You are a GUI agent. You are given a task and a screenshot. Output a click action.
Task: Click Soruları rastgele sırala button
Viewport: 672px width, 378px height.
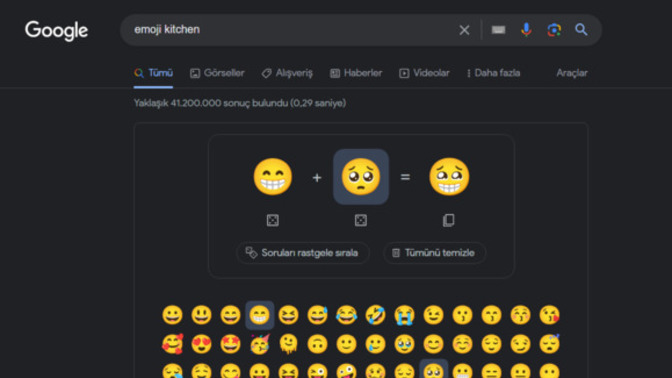tap(303, 253)
